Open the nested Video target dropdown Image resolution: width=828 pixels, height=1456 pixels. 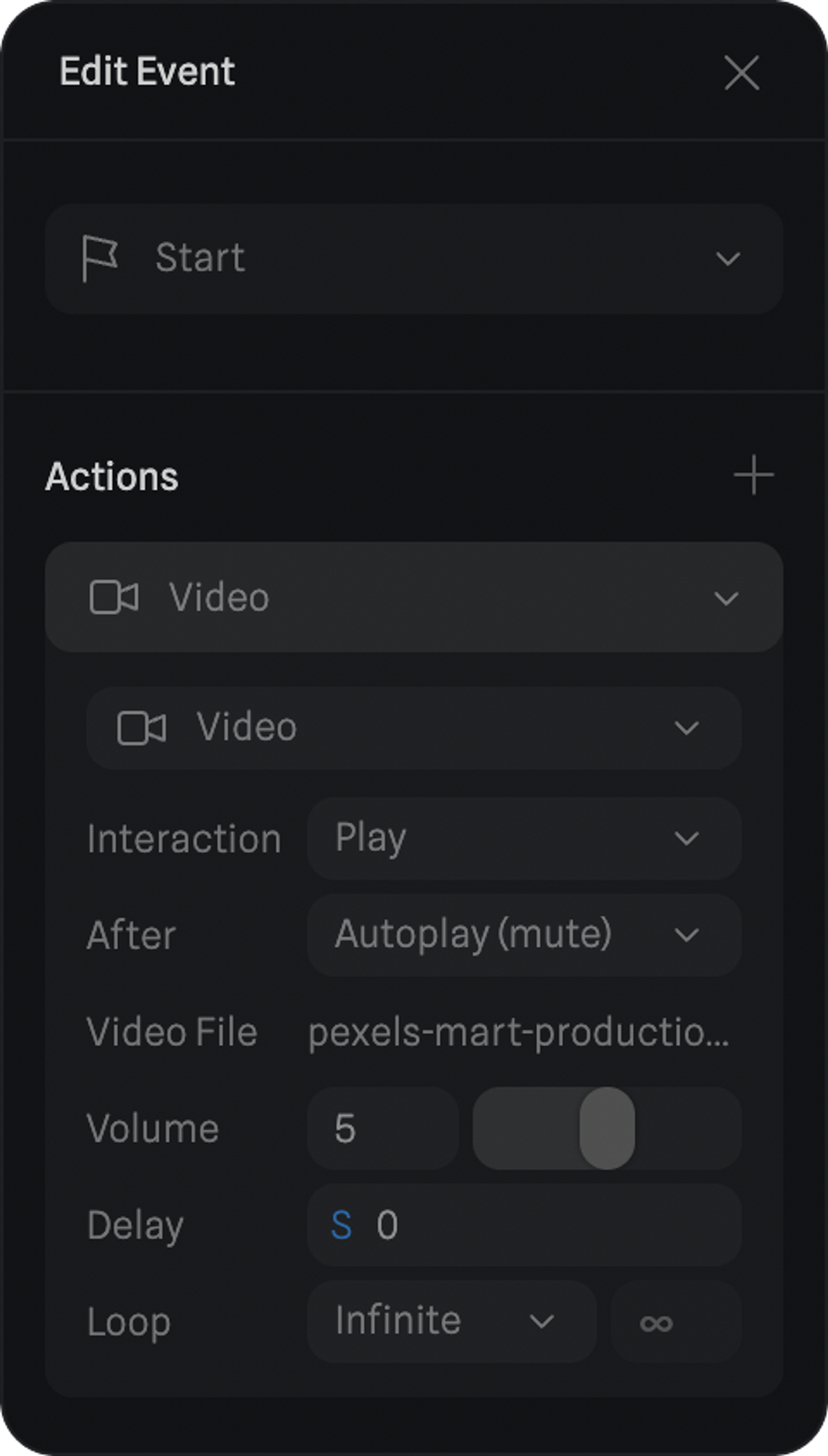[686, 728]
